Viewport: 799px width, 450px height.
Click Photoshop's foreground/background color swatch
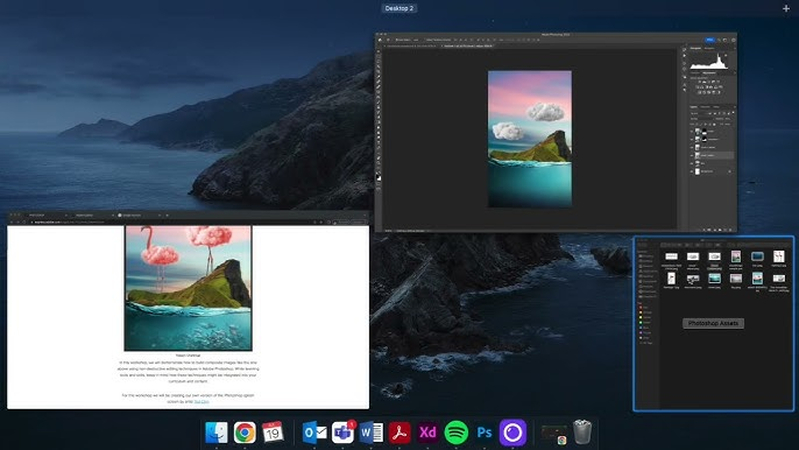point(379,177)
